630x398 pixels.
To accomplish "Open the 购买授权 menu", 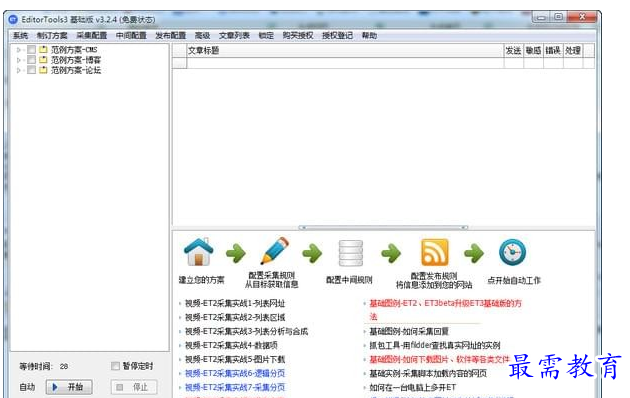I will pyautogui.click(x=298, y=35).
